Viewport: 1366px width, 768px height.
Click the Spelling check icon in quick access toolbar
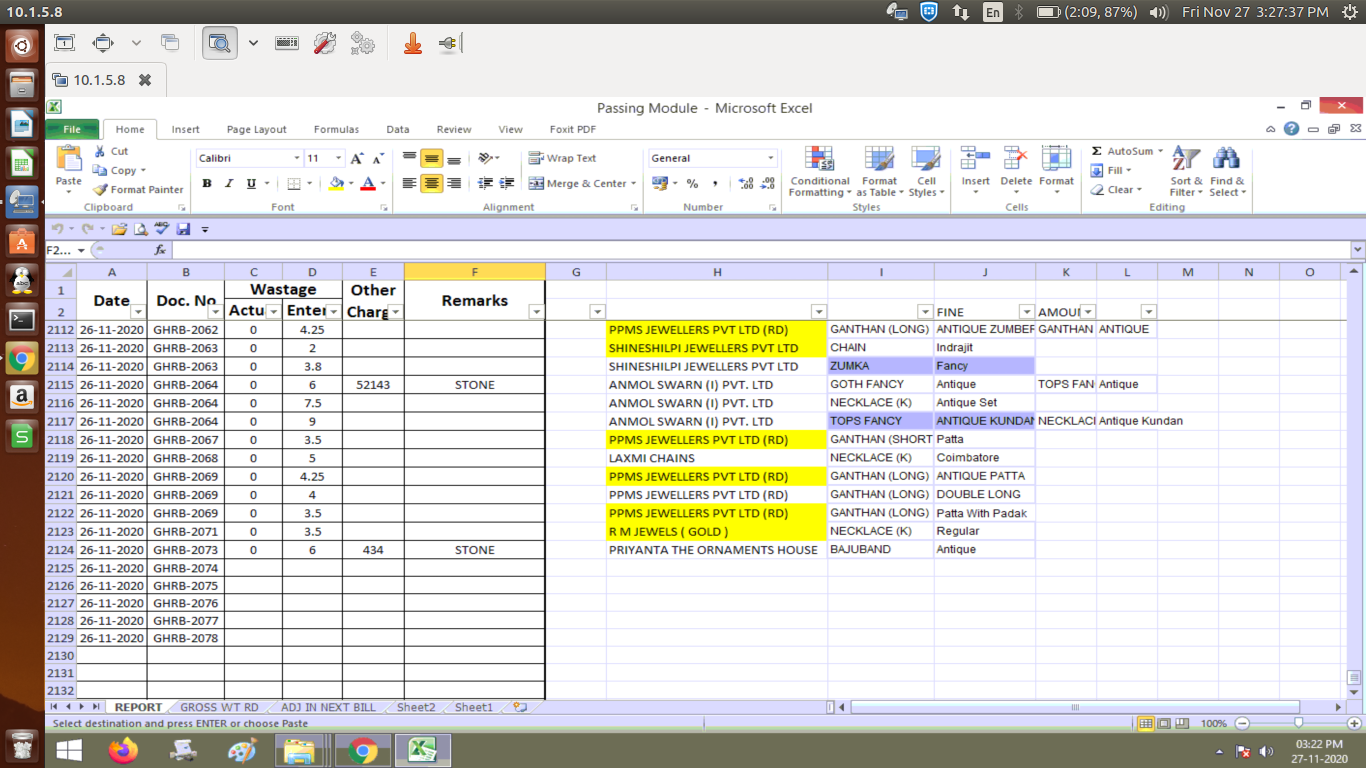click(162, 229)
